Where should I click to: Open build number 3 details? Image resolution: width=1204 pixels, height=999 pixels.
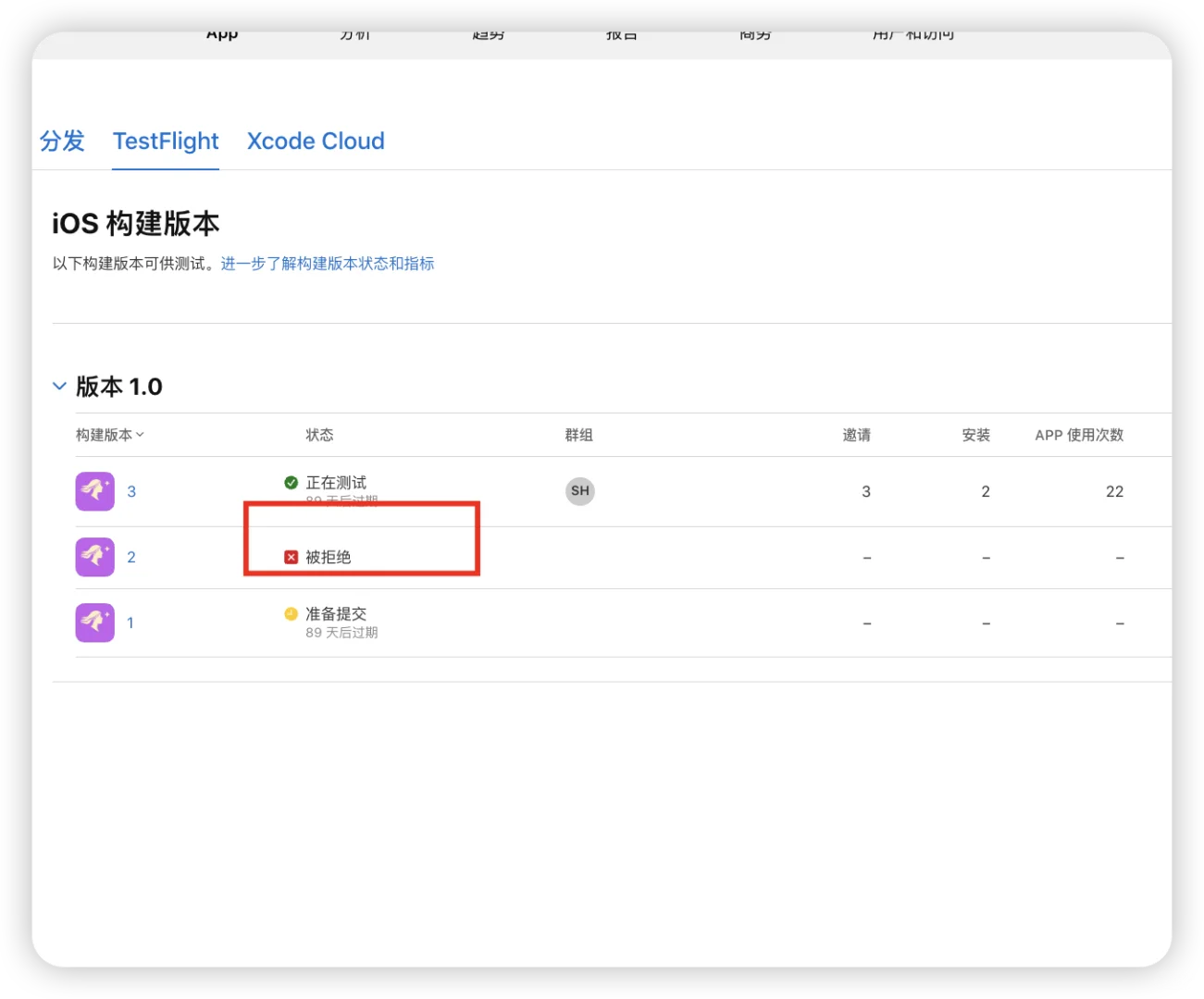click(130, 491)
